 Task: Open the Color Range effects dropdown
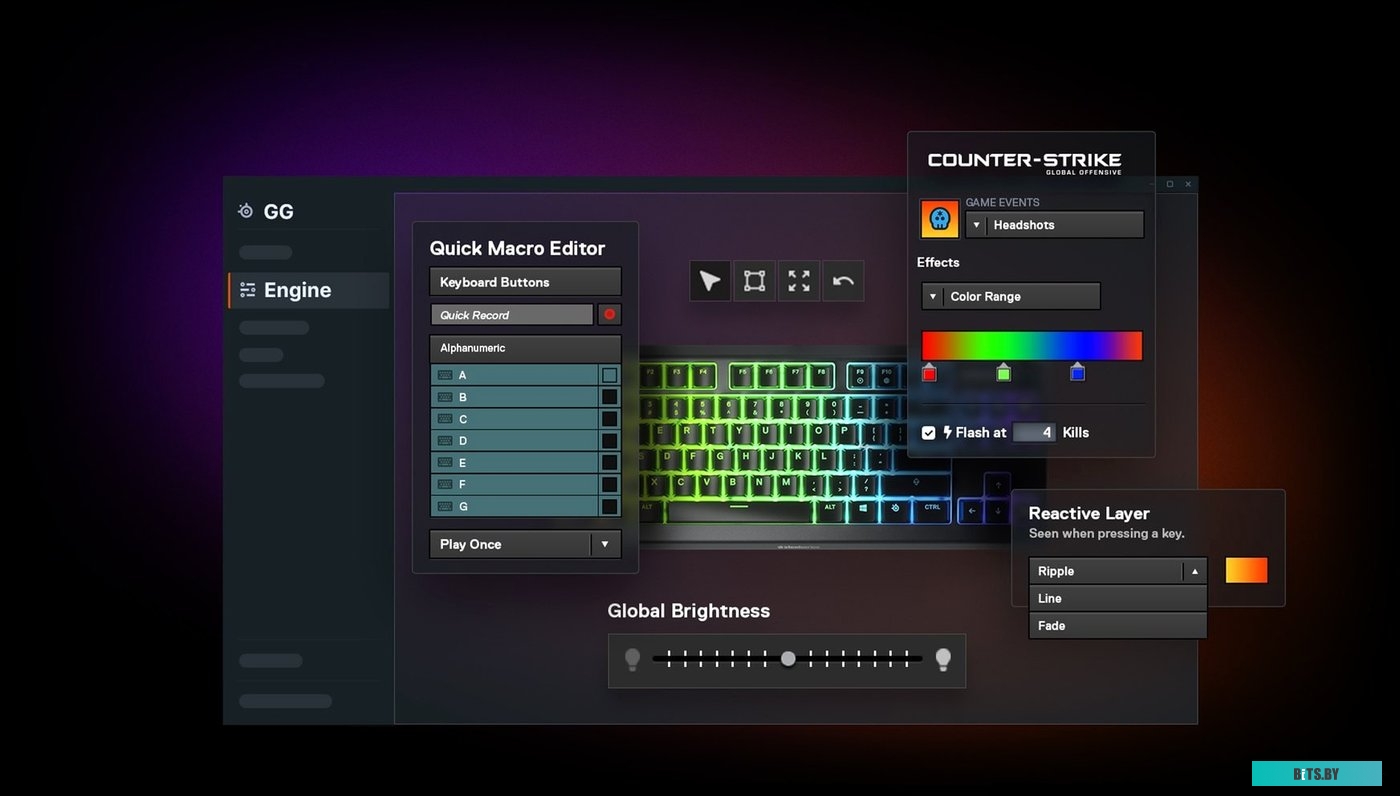(x=1011, y=296)
